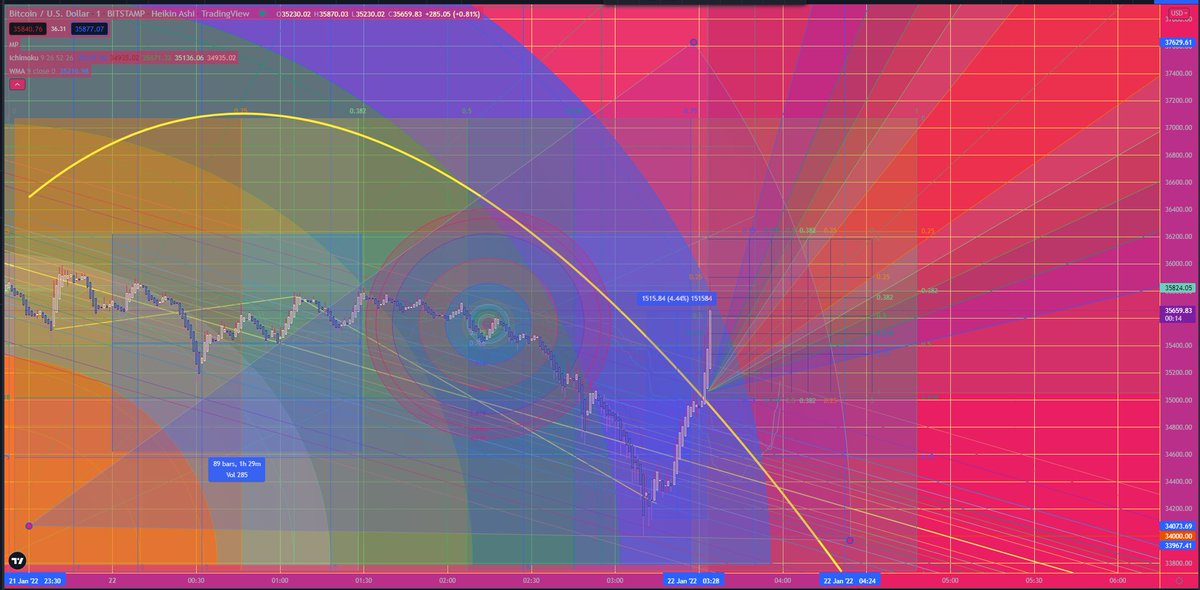
Task: Click the 01:00 time axis label
Action: 279,580
